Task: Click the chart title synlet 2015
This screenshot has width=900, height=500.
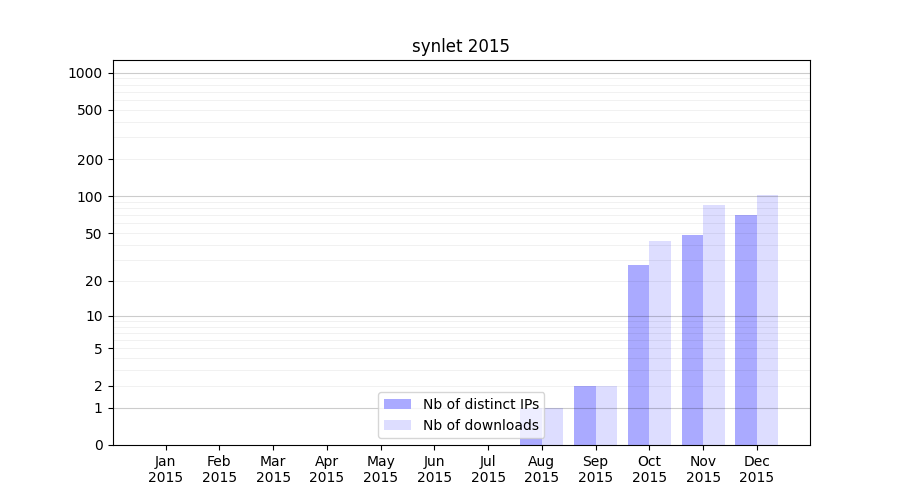Action: pos(461,46)
